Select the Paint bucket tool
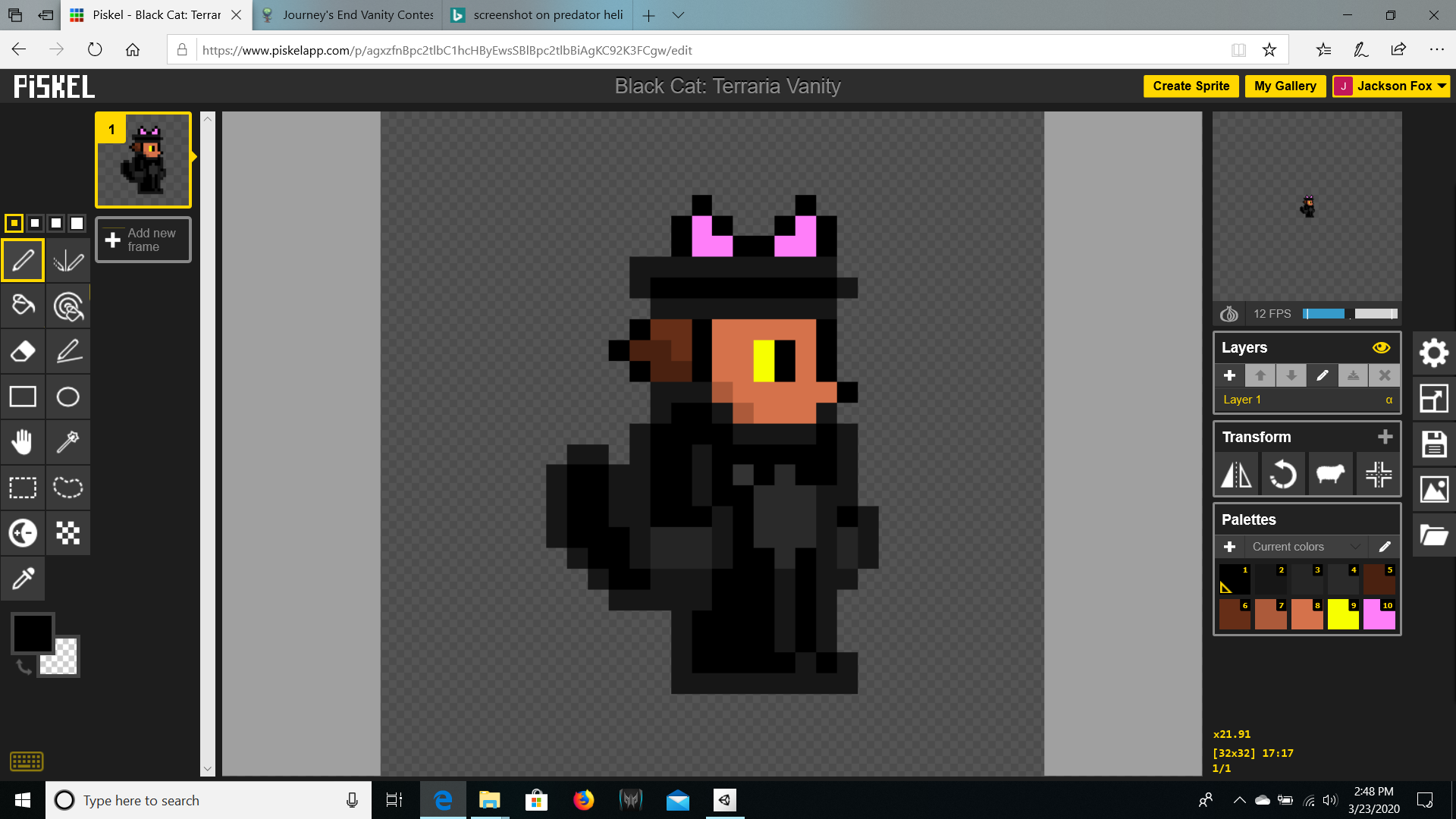 [x=23, y=306]
